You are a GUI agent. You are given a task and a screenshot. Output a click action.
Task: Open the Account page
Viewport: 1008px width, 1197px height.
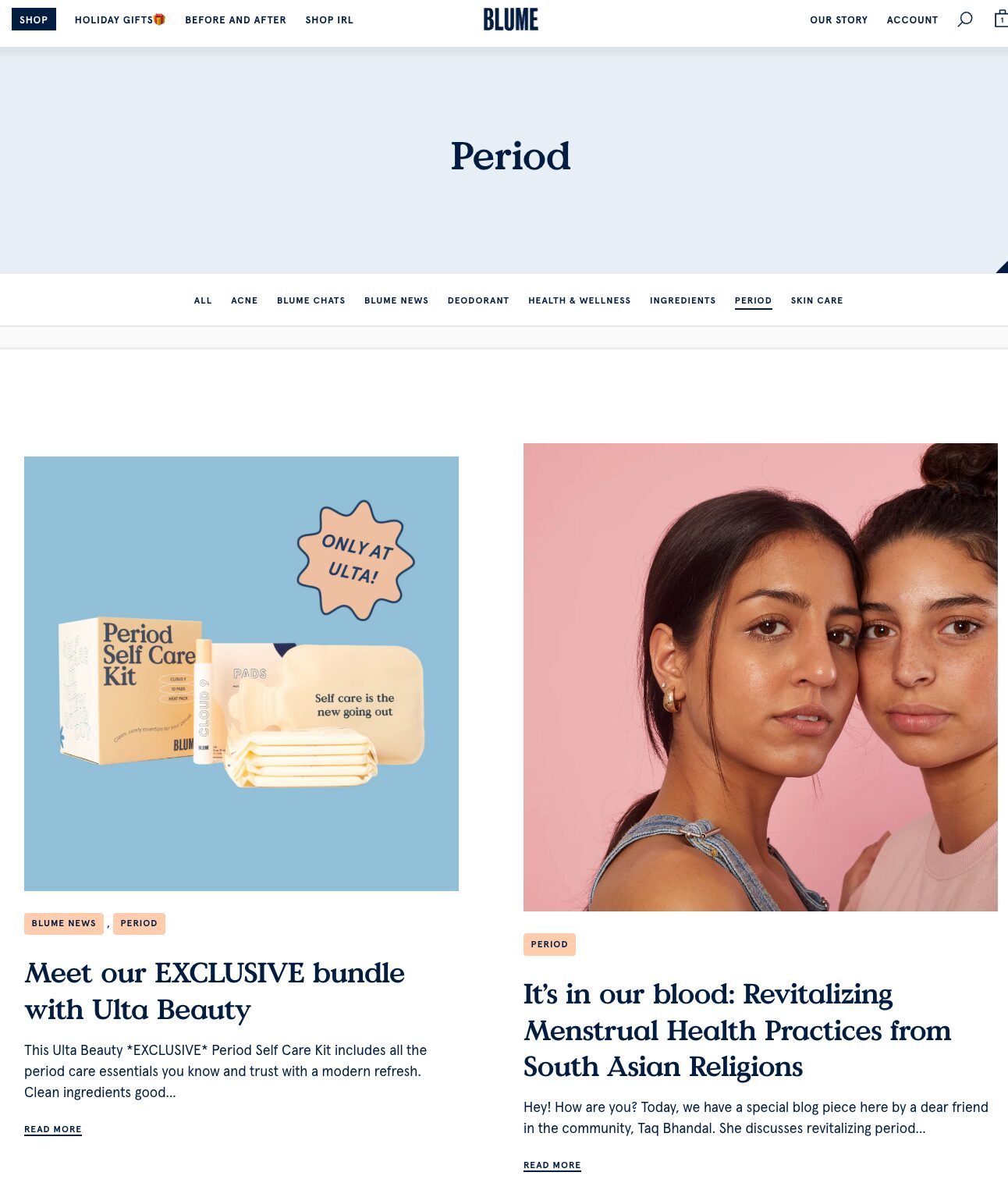click(x=912, y=20)
